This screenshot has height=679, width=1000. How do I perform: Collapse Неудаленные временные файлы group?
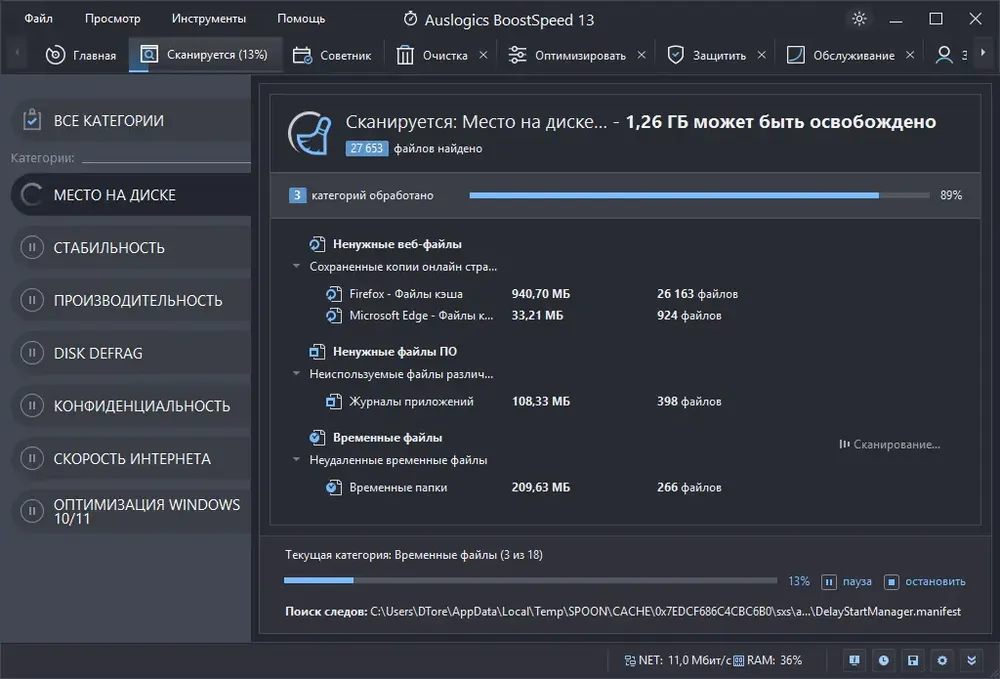[x=296, y=460]
